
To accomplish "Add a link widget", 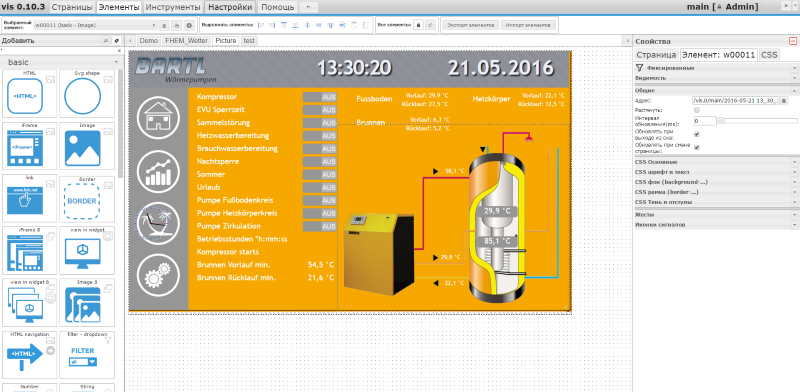I will [30, 198].
